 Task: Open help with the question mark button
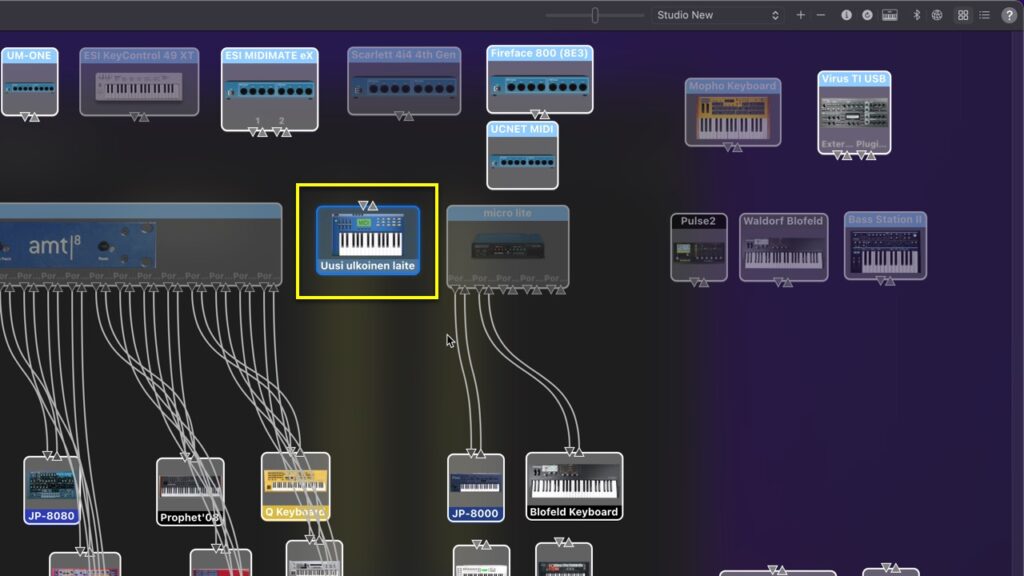click(x=1010, y=15)
